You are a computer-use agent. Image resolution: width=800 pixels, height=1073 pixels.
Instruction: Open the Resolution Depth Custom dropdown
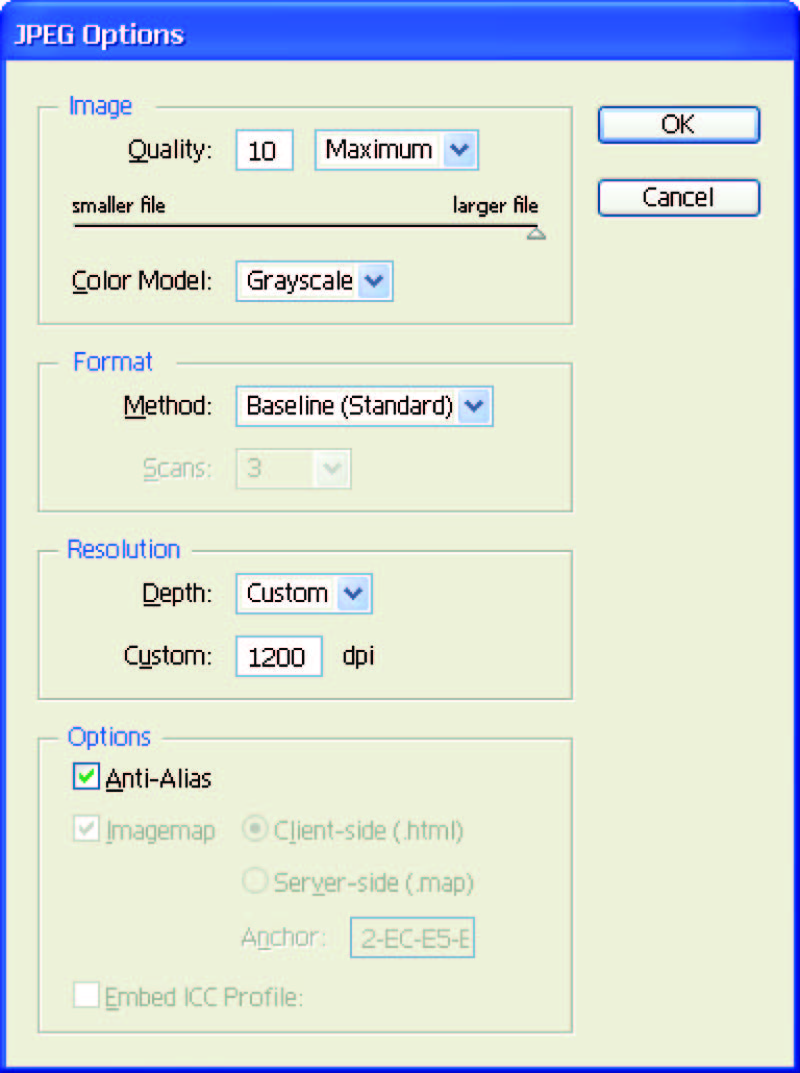click(x=303, y=594)
